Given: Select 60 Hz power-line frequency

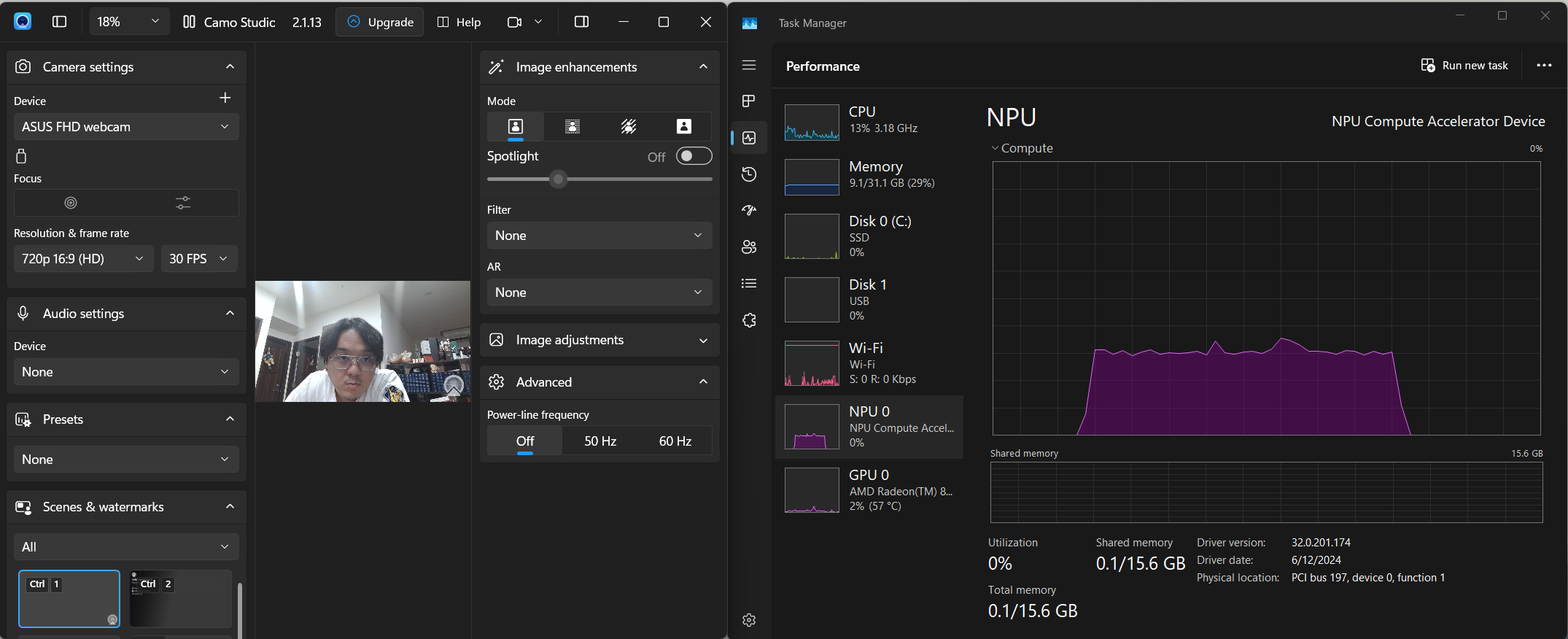Looking at the screenshot, I should (675, 441).
